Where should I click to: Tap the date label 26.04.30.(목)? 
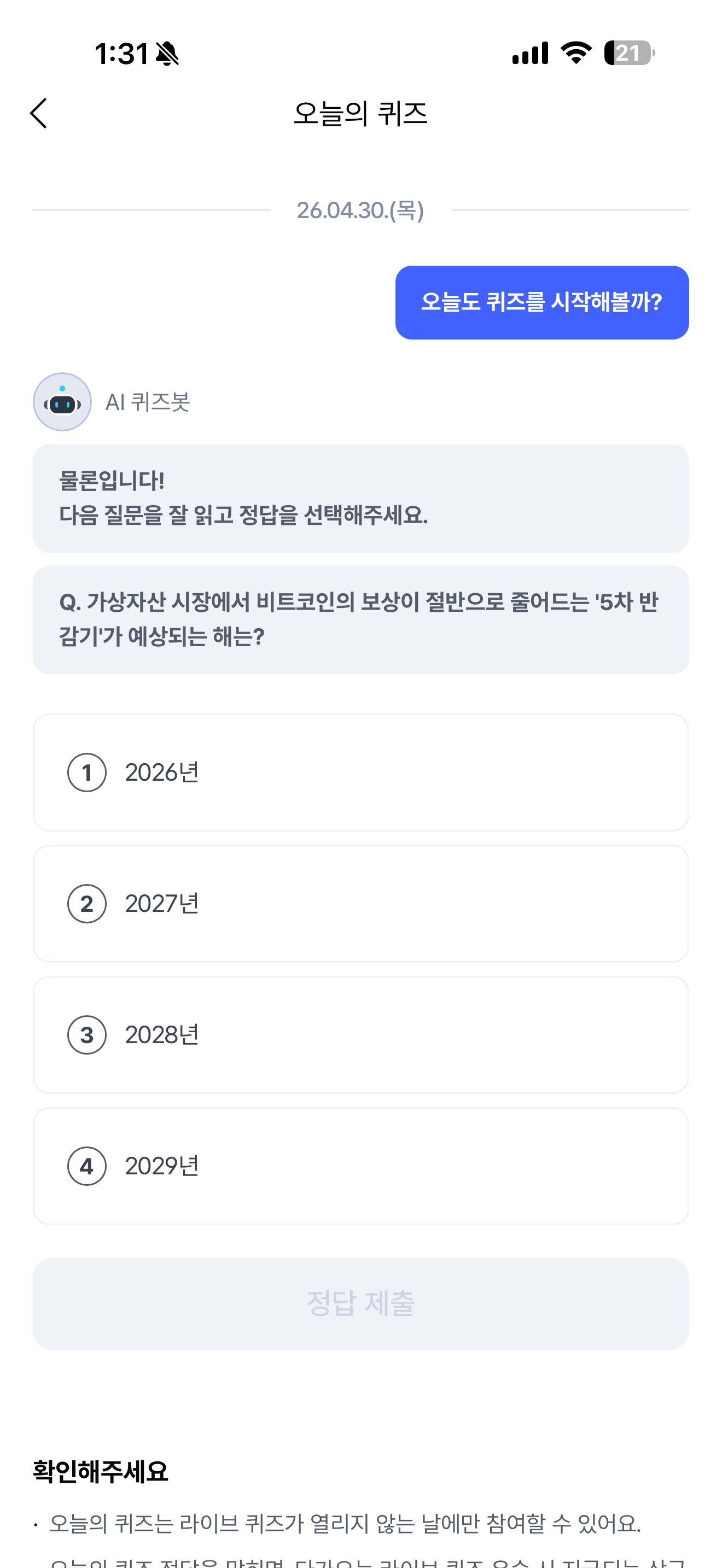point(360,210)
